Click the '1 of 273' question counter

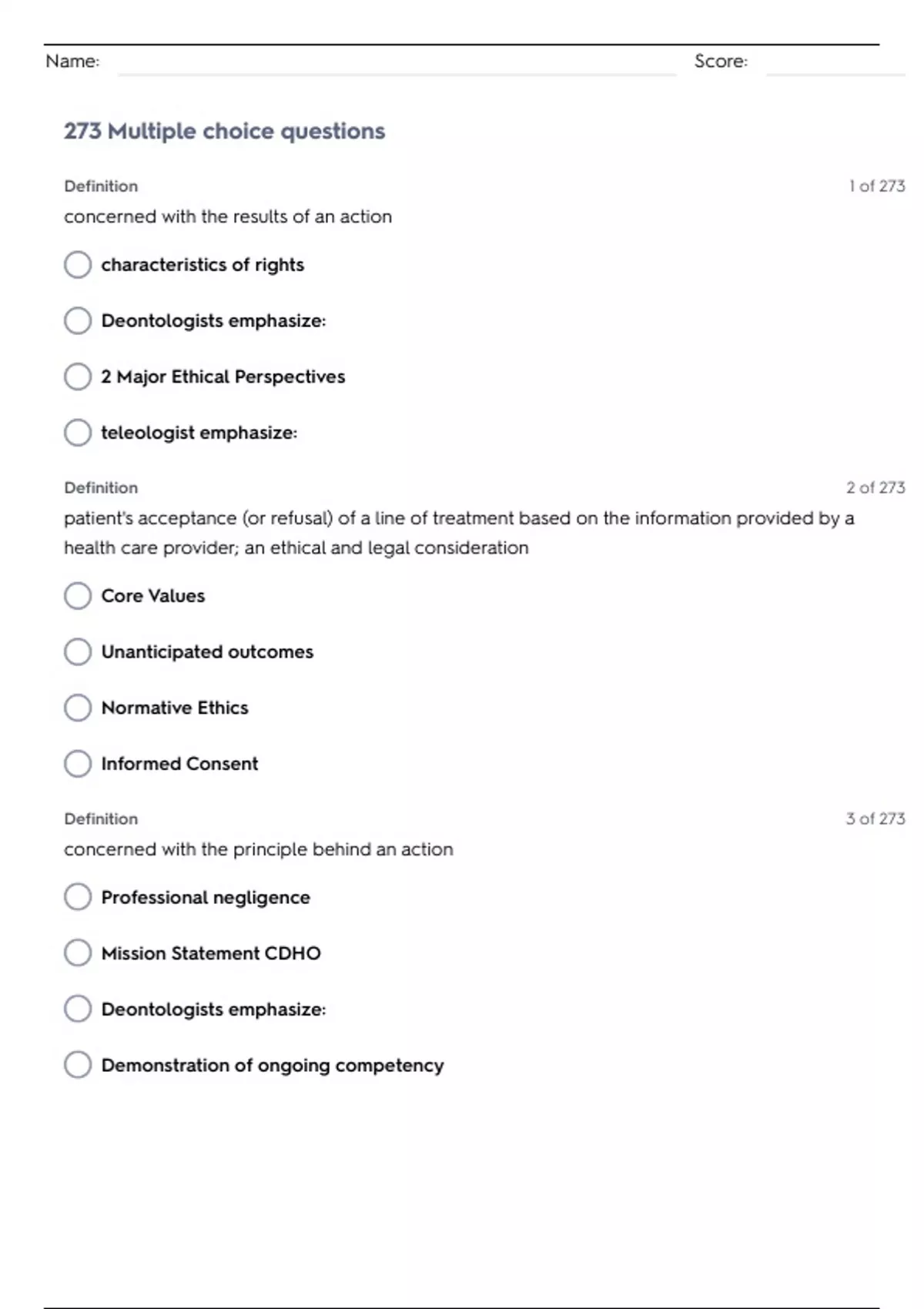876,186
